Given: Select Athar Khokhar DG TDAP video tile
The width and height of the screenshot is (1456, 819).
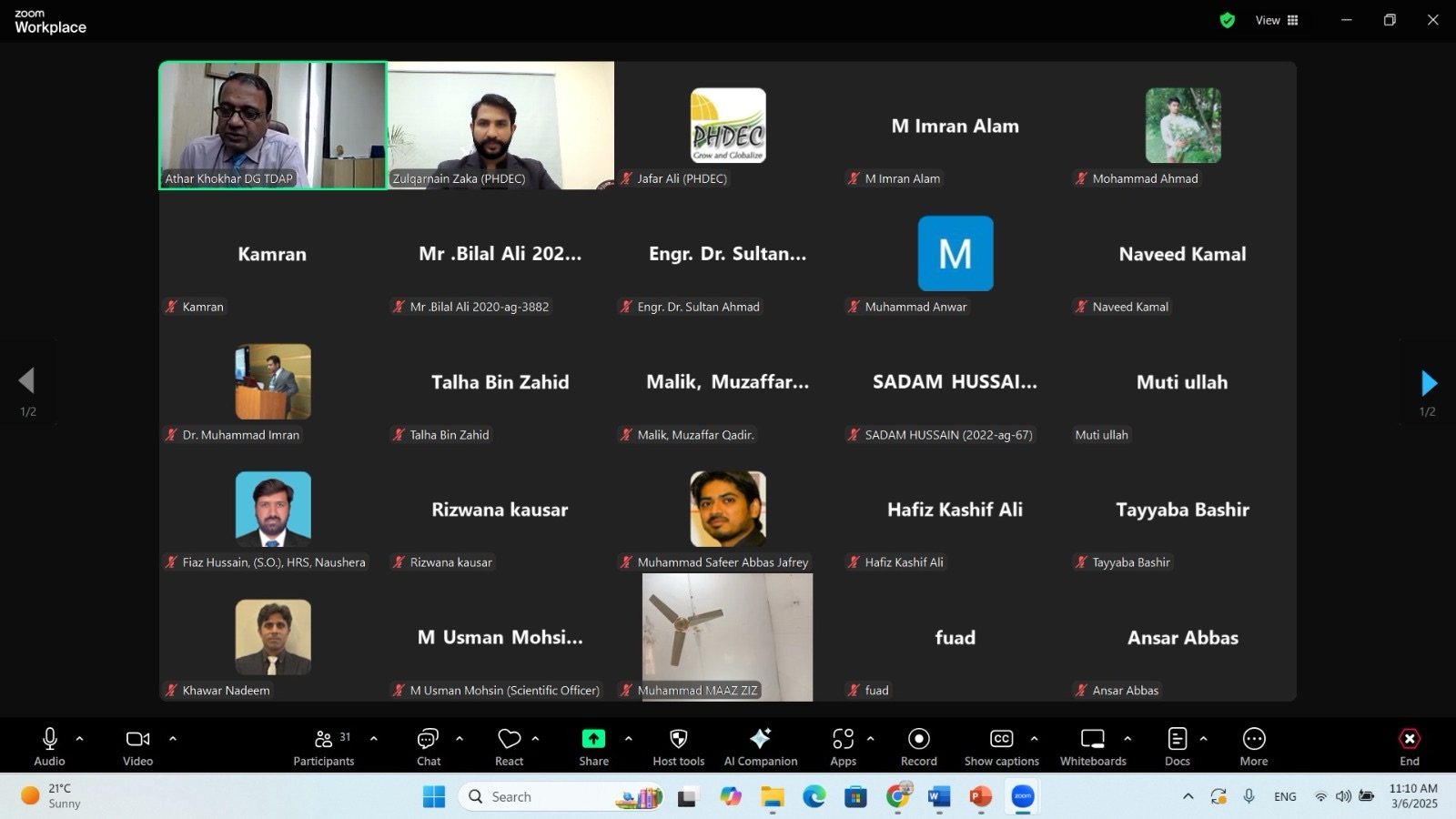Looking at the screenshot, I should pos(273,125).
